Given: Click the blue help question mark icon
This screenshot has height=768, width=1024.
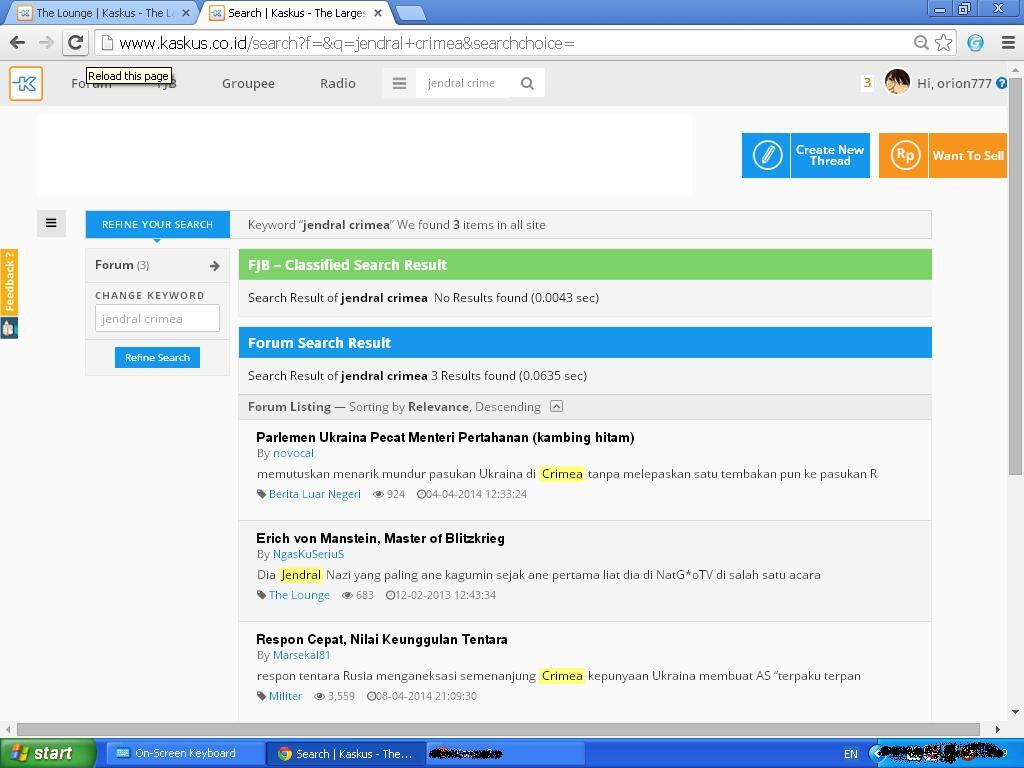Looking at the screenshot, I should pos(1001,84).
